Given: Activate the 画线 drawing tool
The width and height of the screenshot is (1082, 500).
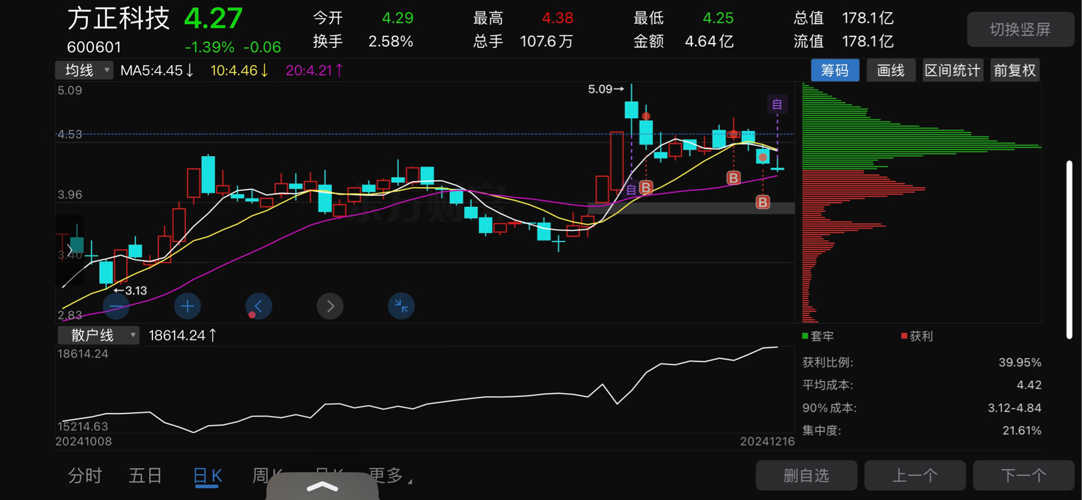Looking at the screenshot, I should point(891,70).
